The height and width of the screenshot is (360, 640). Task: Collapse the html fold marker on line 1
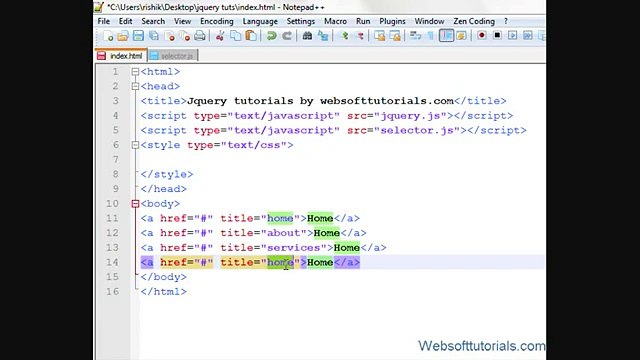point(135,72)
